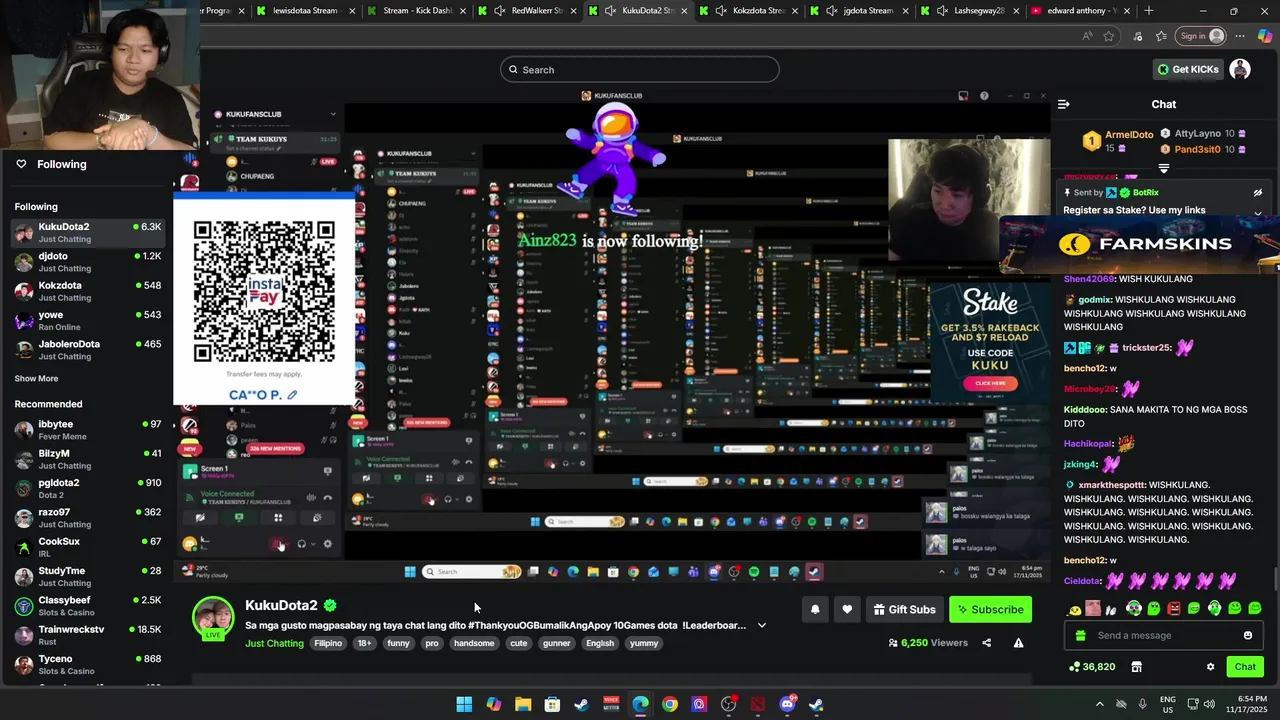The width and height of the screenshot is (1280, 720).
Task: Toggle mute on the KukuDota2 tab
Action: (610, 11)
